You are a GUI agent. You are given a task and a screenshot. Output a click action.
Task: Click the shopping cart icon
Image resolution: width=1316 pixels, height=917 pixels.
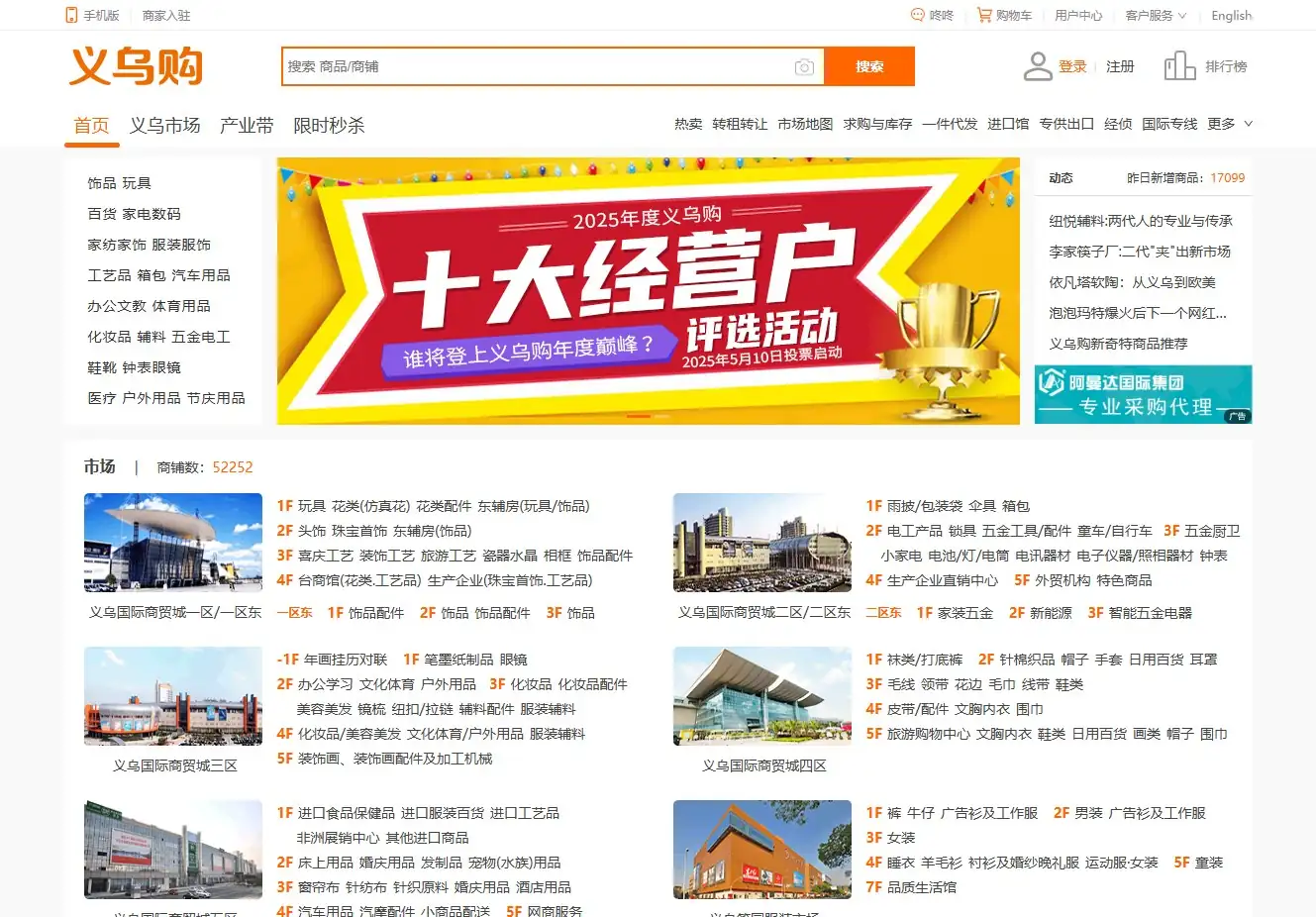(983, 15)
